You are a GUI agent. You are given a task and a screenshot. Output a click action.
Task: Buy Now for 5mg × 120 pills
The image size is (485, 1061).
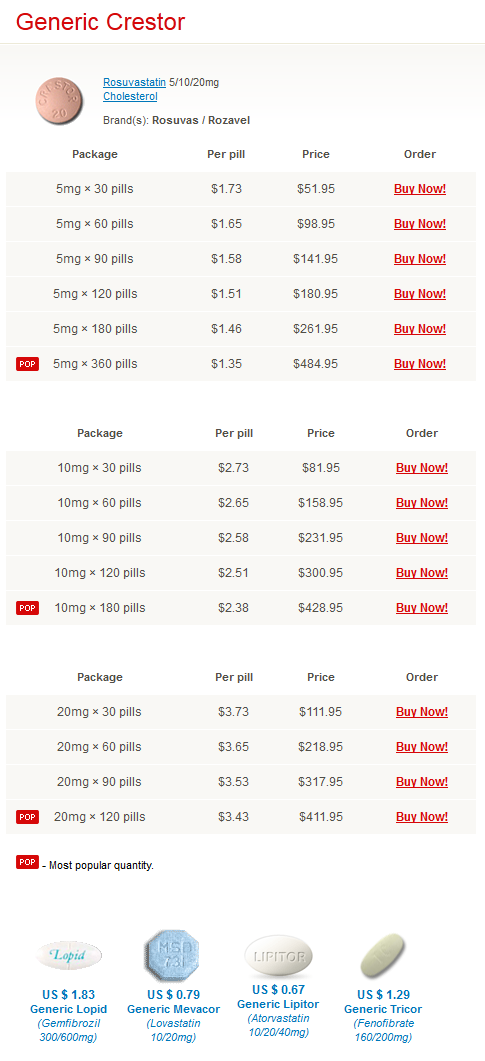click(x=420, y=294)
